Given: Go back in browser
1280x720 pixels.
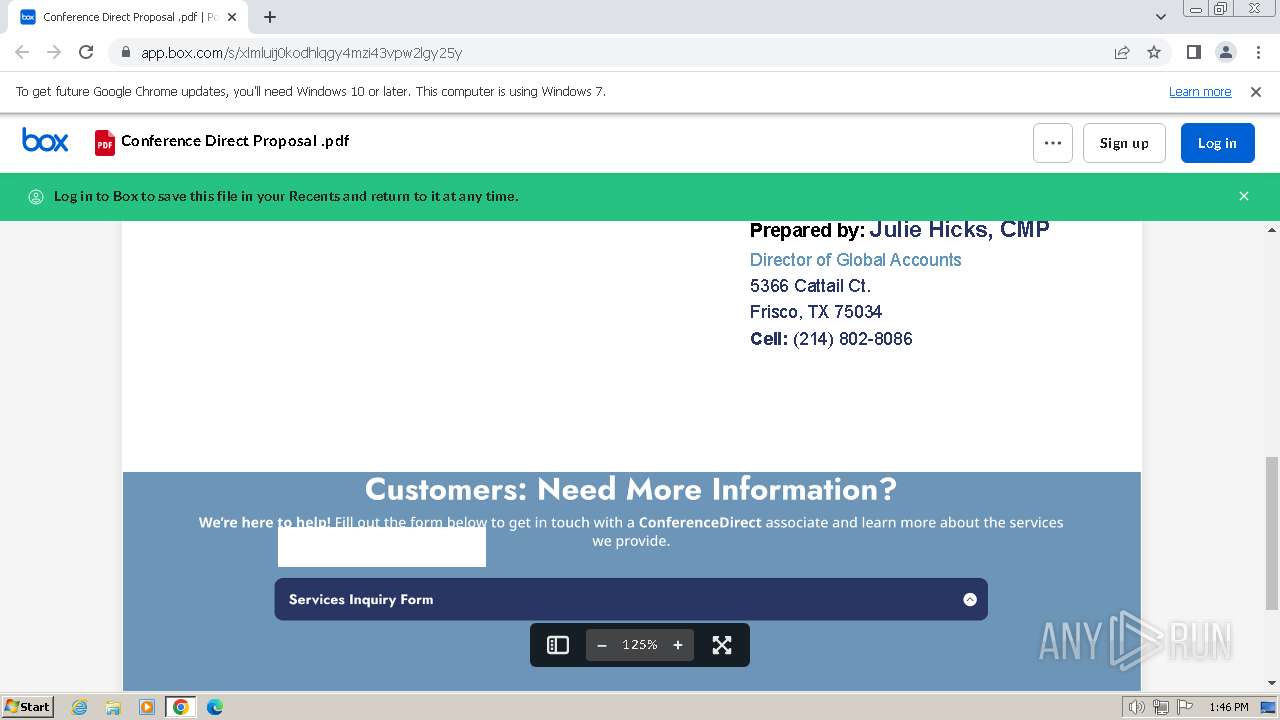Looking at the screenshot, I should 22,52.
